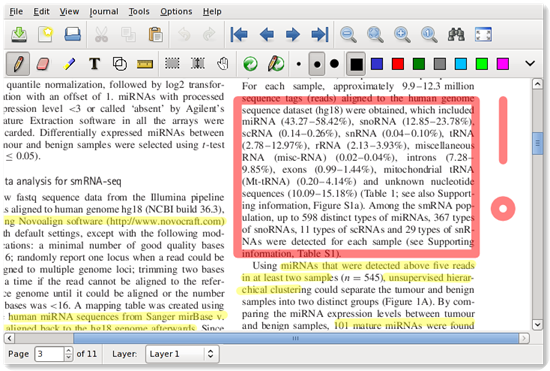Click the novocraft.com URL in the document

tap(165, 222)
